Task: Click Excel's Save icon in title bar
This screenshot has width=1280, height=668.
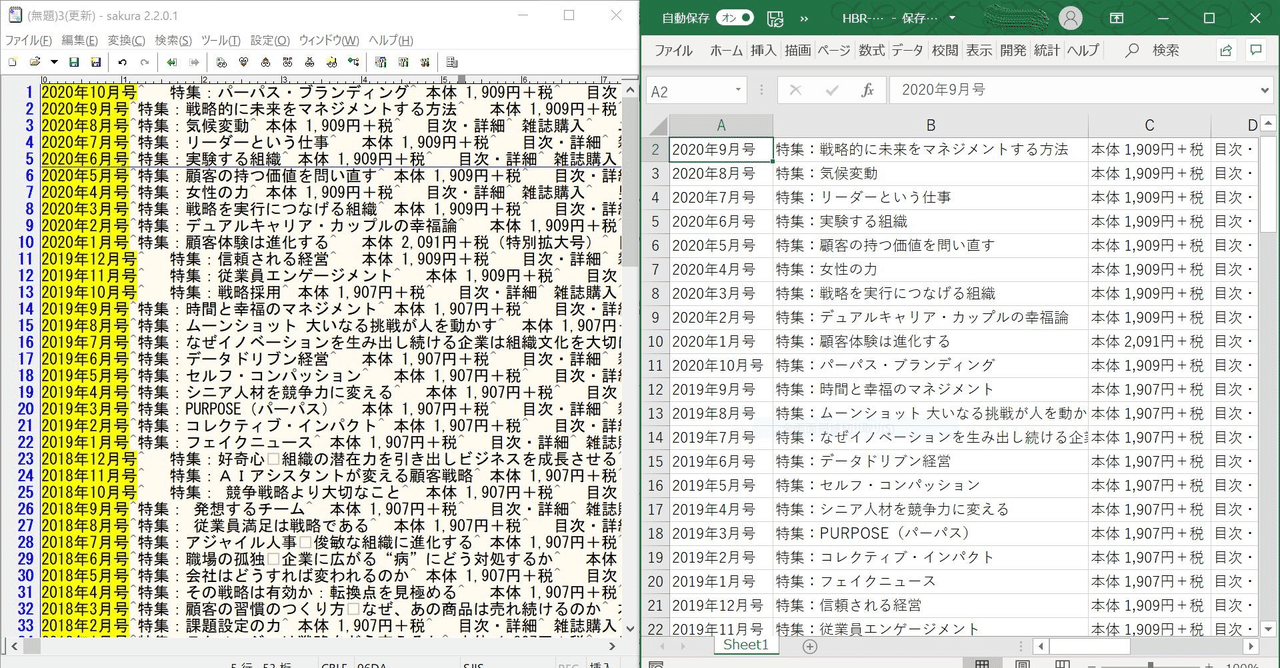Action: click(775, 18)
